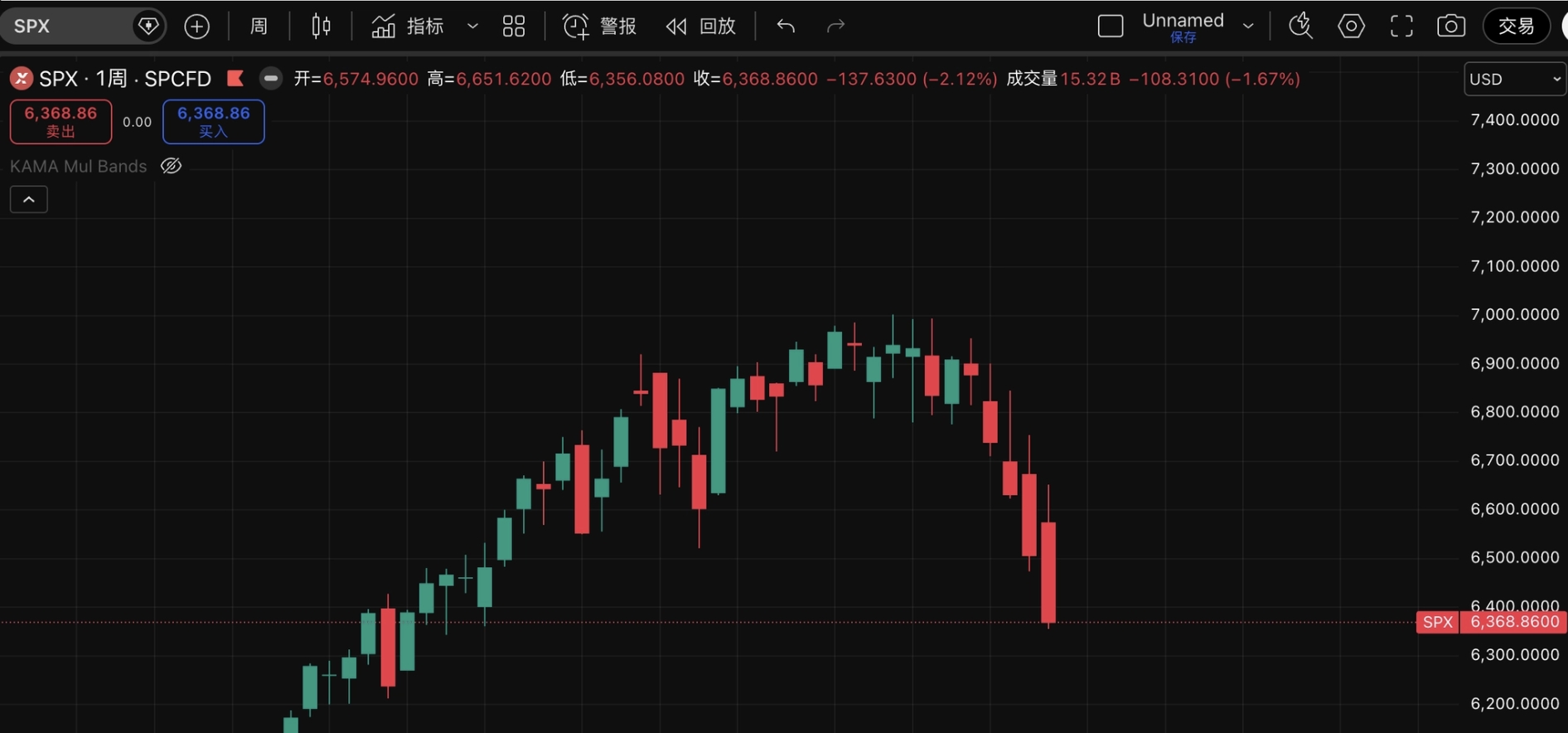Enter fullscreen mode
The height and width of the screenshot is (733, 1568).
coord(1401,27)
